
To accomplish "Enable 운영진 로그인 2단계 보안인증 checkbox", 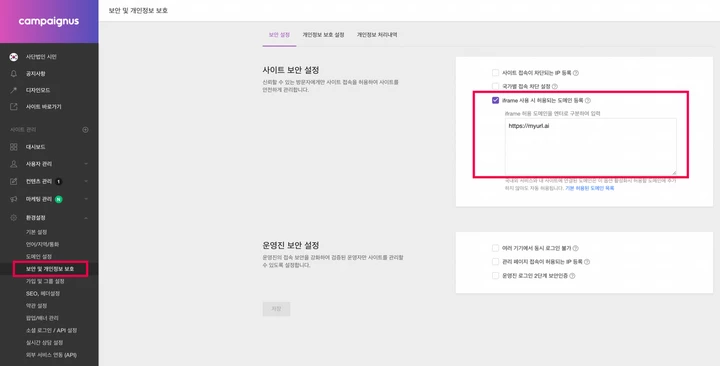I will click(495, 276).
